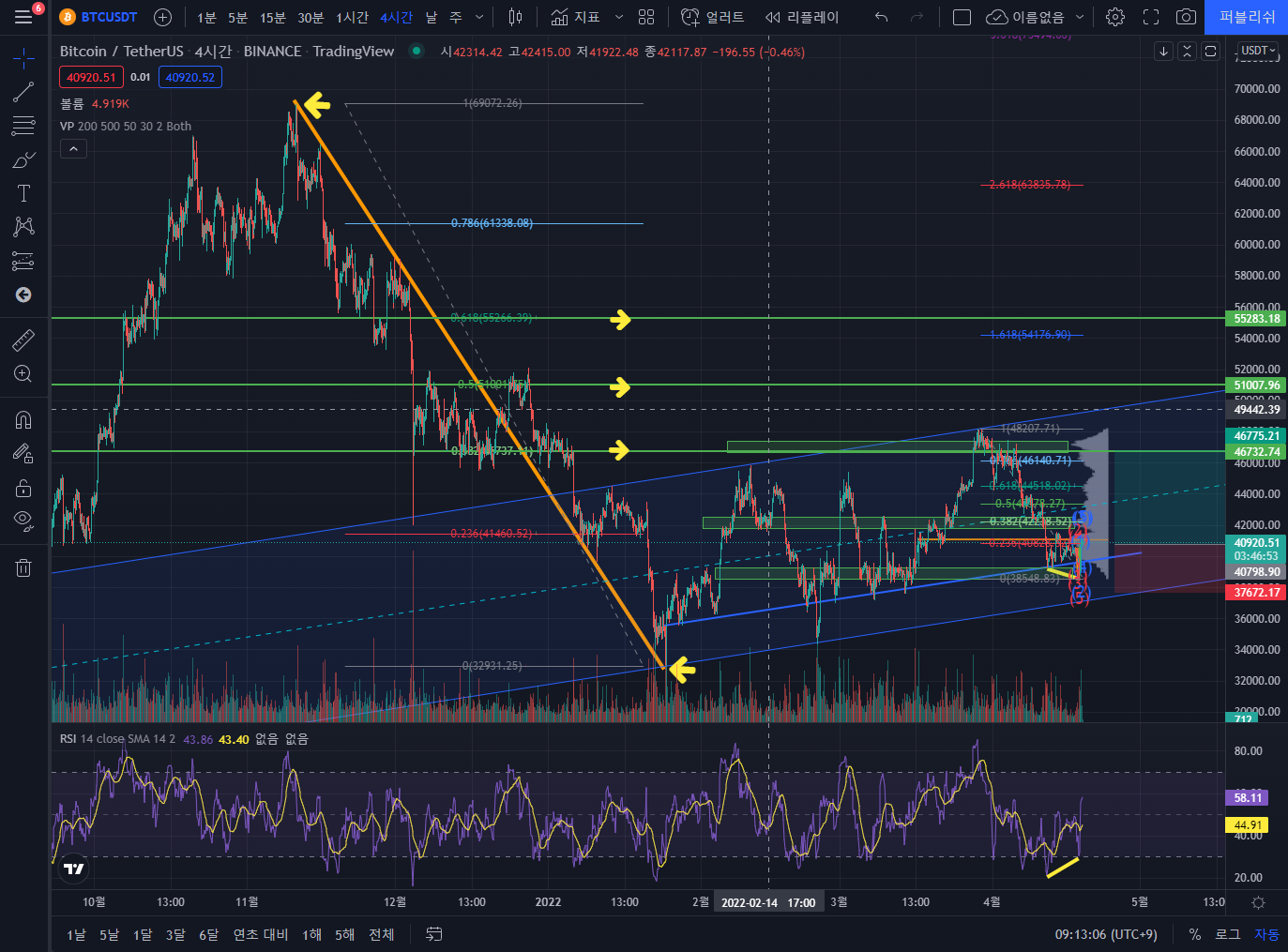Start 리플레이 bar replay

coord(802,17)
